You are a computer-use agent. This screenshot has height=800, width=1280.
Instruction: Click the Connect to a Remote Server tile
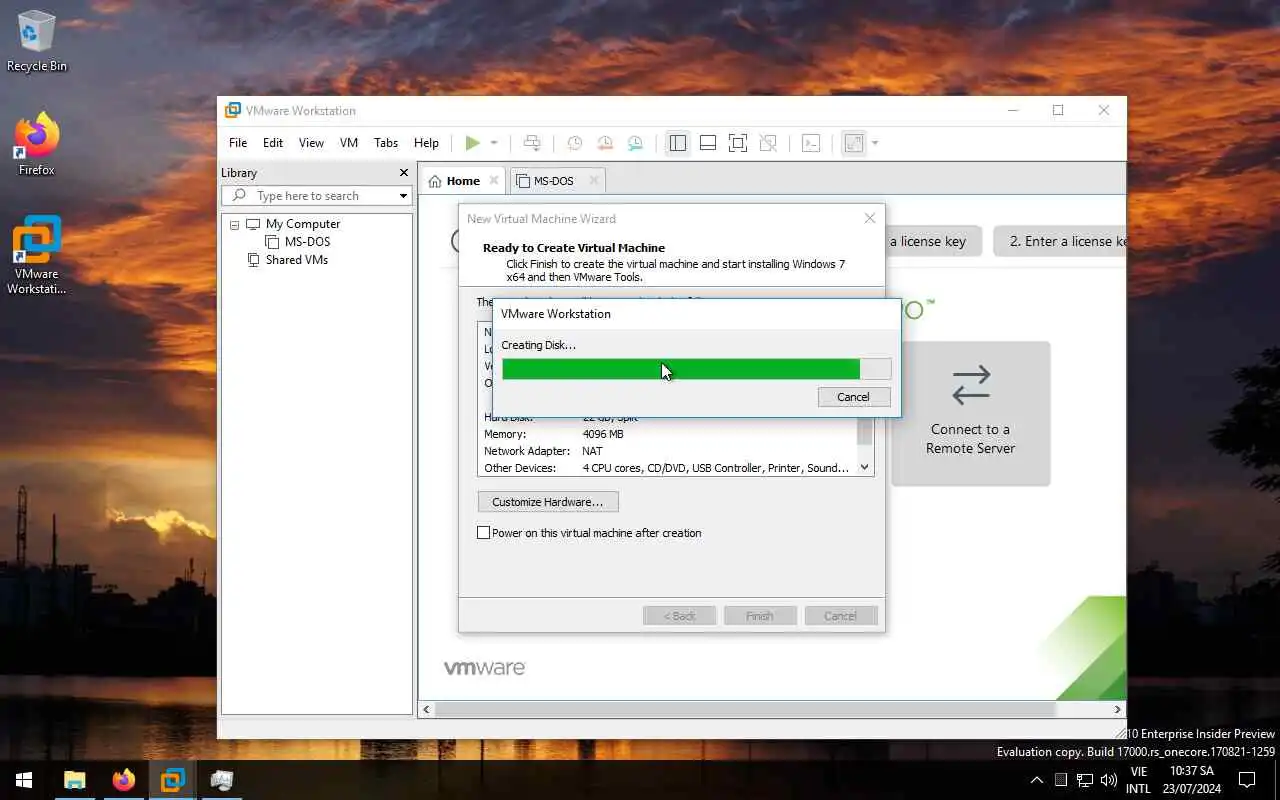[x=970, y=413]
